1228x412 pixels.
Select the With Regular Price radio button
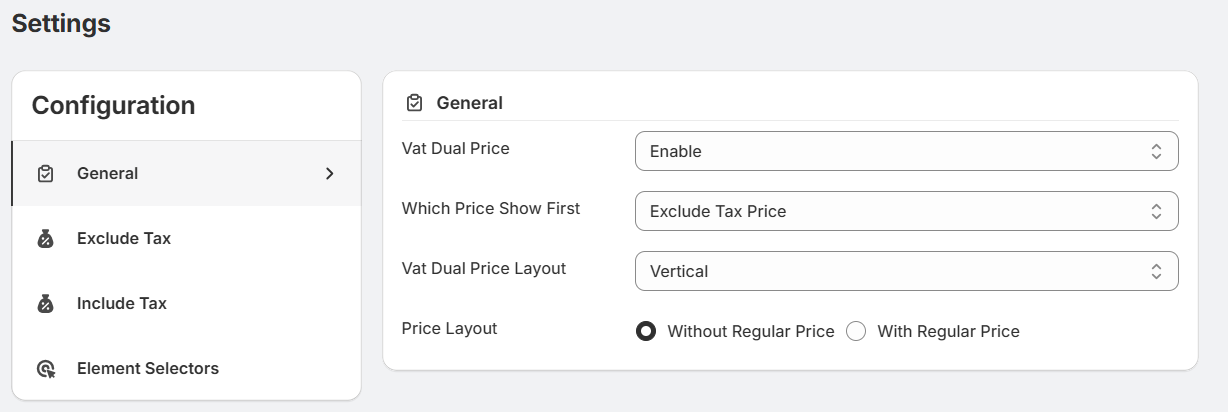click(856, 331)
